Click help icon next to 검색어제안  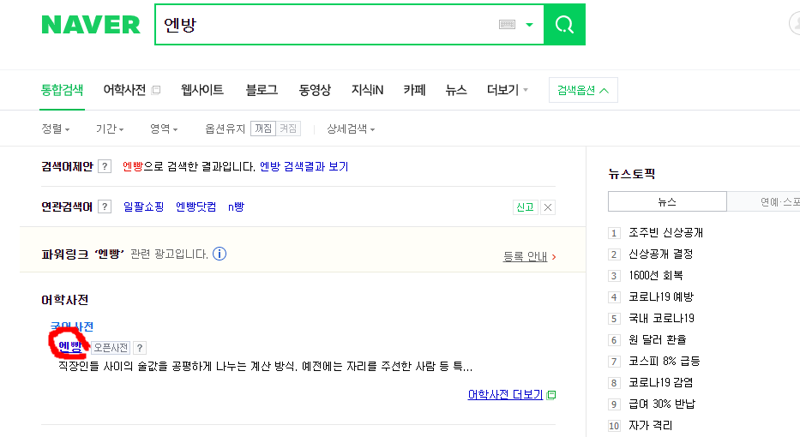pyautogui.click(x=105, y=166)
